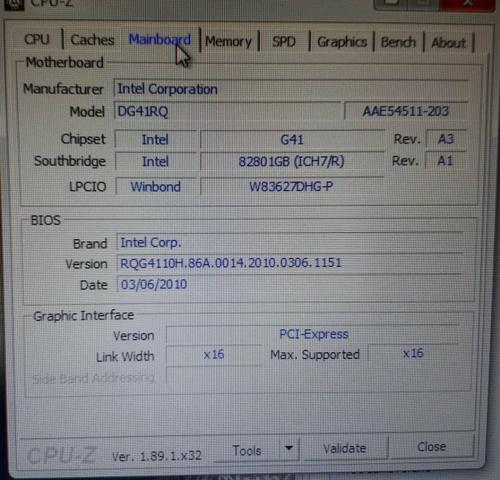Image resolution: width=500 pixels, height=480 pixels.
Task: Select Manufacturer value Intel Corporation
Action: pyautogui.click(x=291, y=89)
